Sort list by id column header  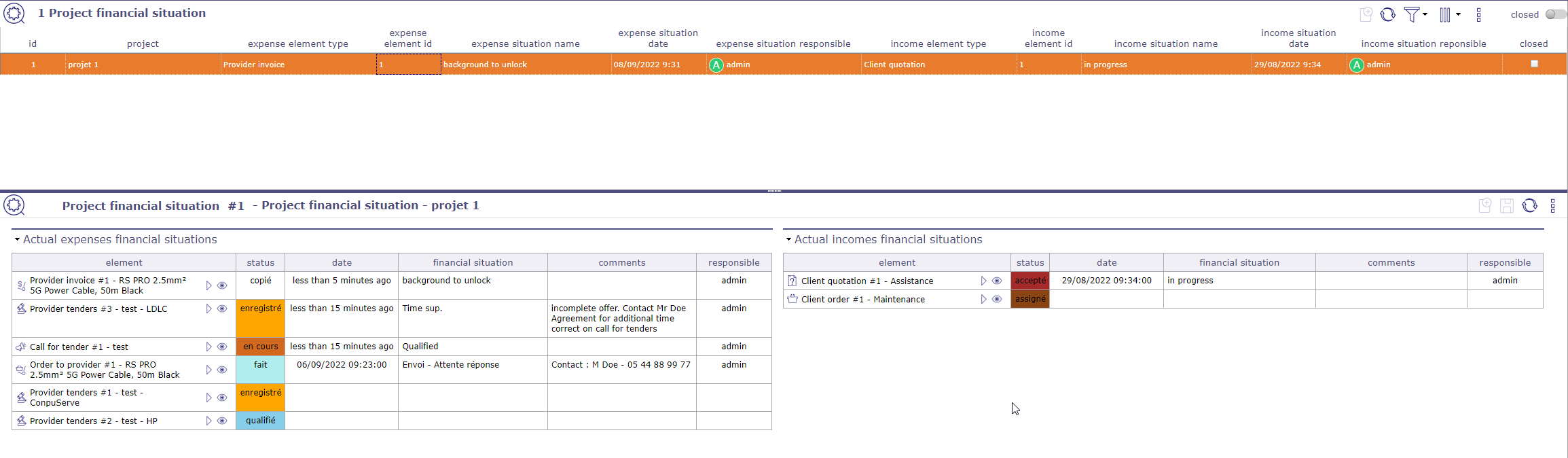point(33,43)
